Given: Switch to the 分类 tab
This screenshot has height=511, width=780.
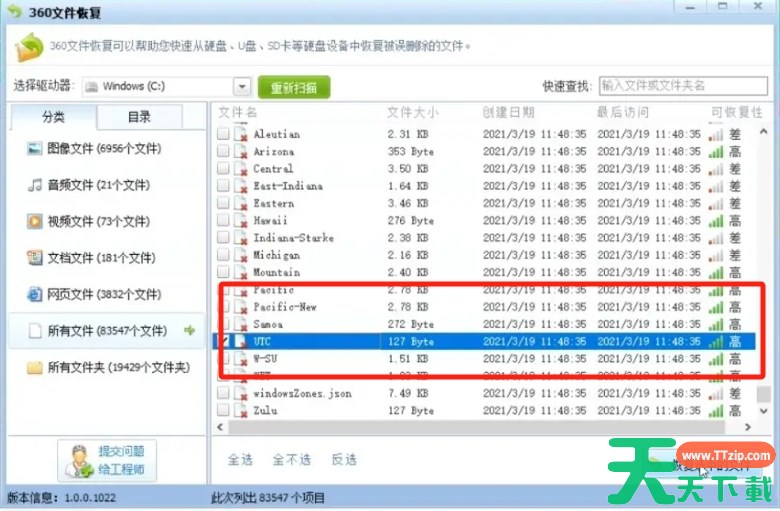Looking at the screenshot, I should click(53, 117).
